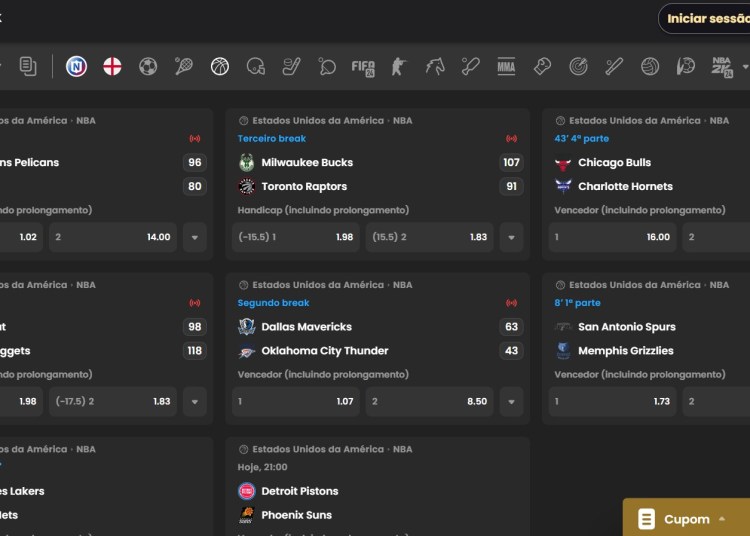Open the horse racing category

point(435,67)
